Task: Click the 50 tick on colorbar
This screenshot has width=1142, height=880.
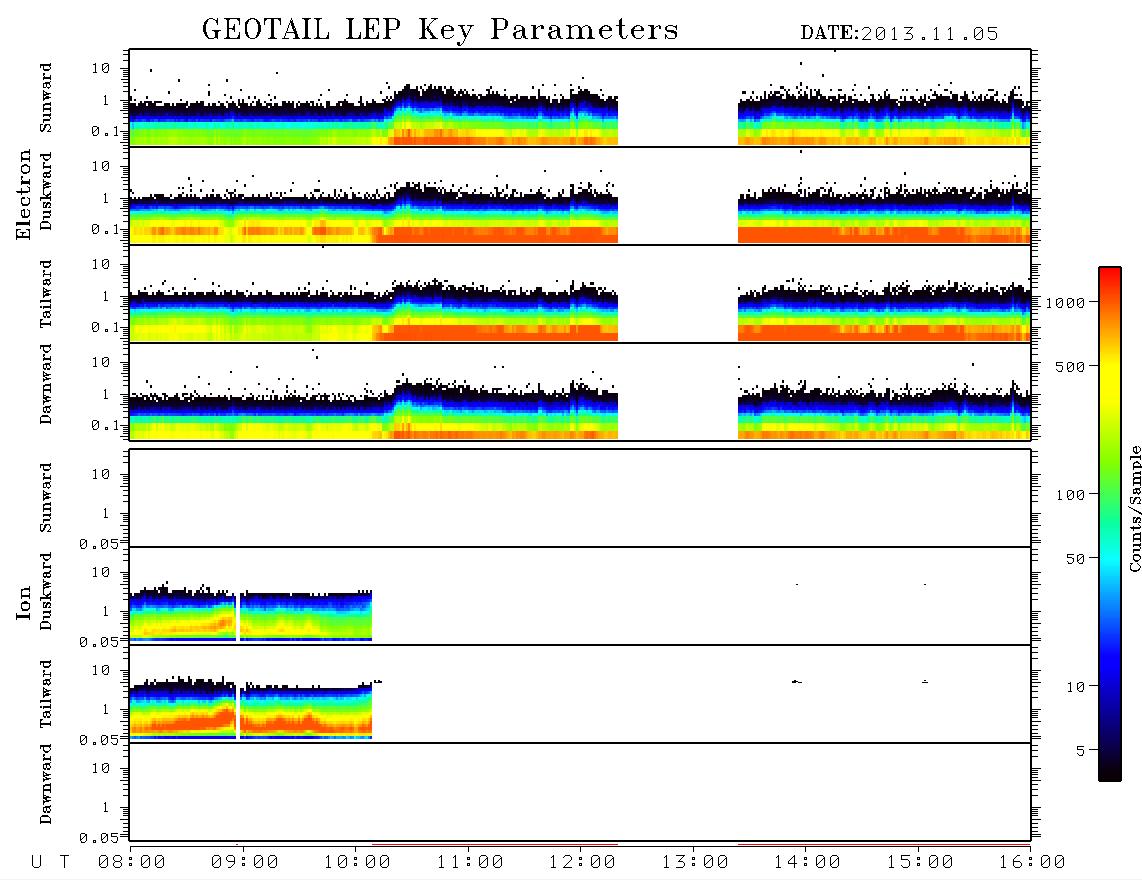Action: click(x=1075, y=559)
